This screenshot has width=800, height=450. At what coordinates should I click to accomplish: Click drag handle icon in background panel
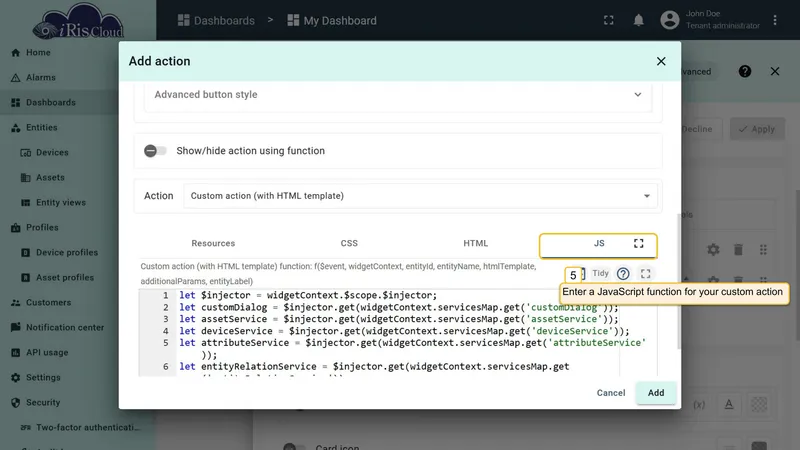(763, 249)
